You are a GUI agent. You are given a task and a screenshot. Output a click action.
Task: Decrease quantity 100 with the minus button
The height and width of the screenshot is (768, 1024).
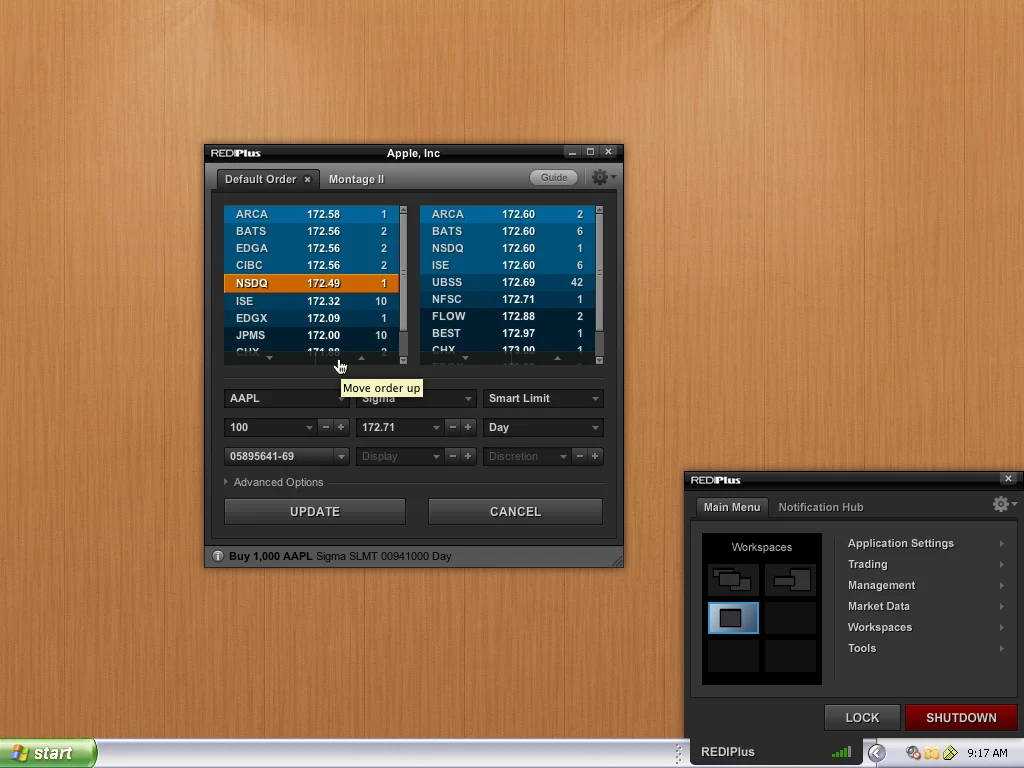tap(325, 427)
